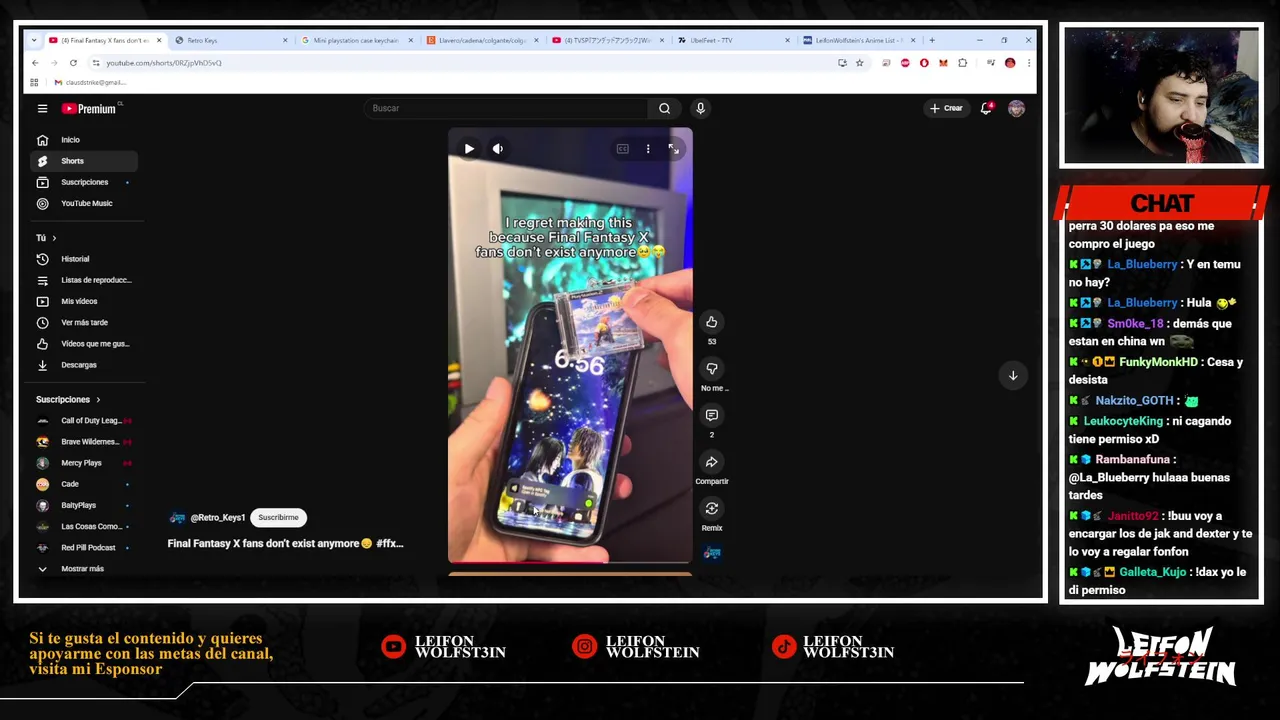Click the search magnifier button
The image size is (1280, 720).
pyautogui.click(x=664, y=108)
